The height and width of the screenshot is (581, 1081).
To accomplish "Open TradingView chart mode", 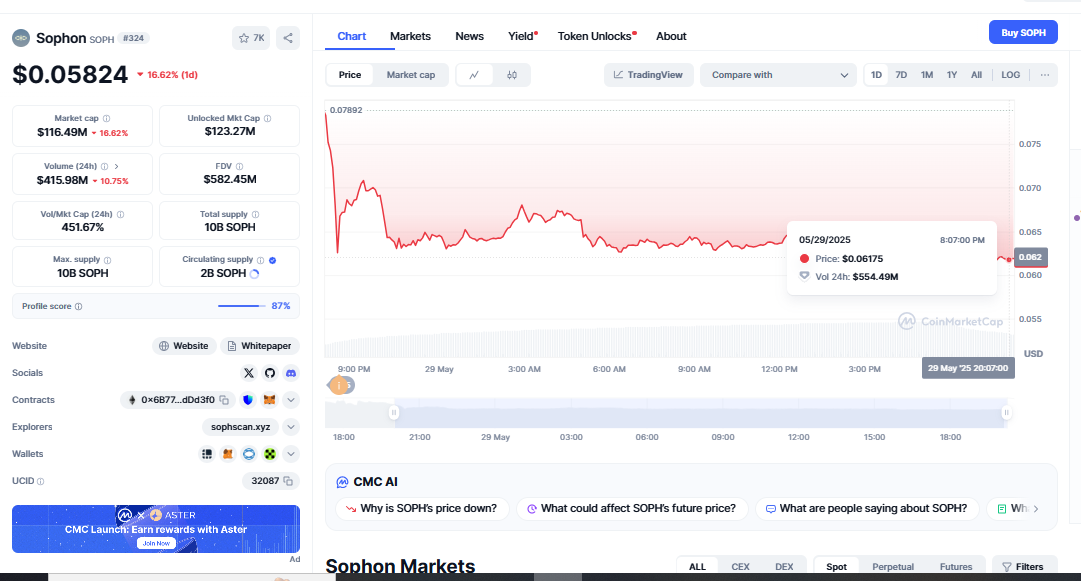I will (648, 74).
